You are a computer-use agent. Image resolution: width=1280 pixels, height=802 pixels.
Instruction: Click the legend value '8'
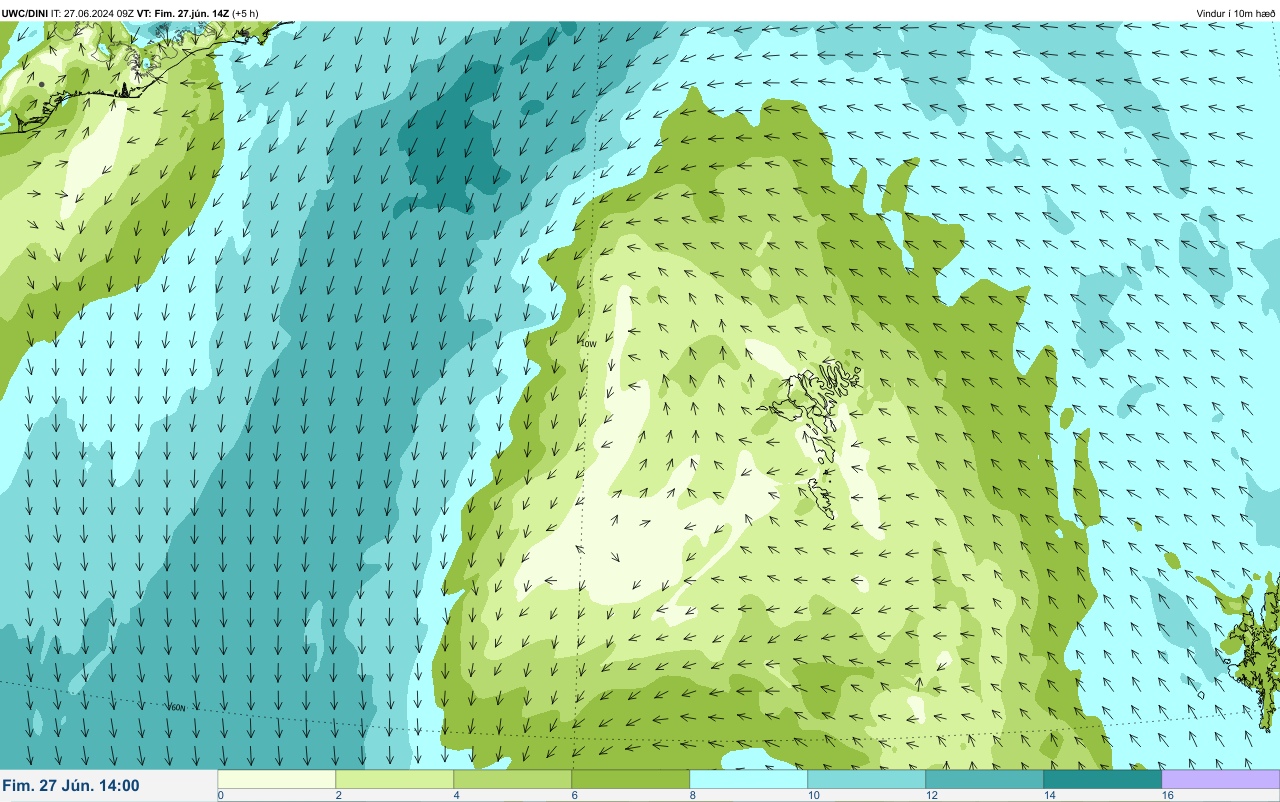[693, 795]
